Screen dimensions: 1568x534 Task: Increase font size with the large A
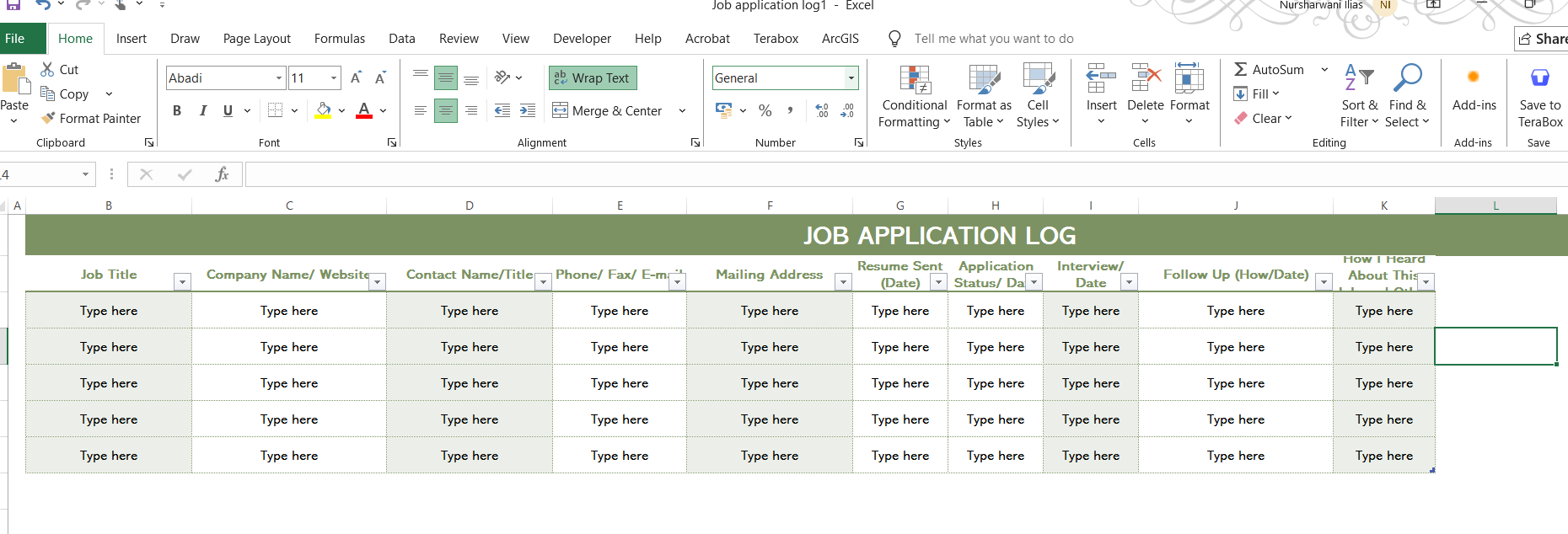point(357,78)
